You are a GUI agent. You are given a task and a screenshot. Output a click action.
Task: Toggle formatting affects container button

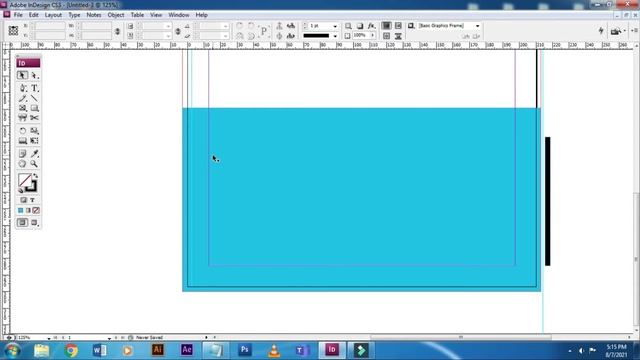coord(23,200)
